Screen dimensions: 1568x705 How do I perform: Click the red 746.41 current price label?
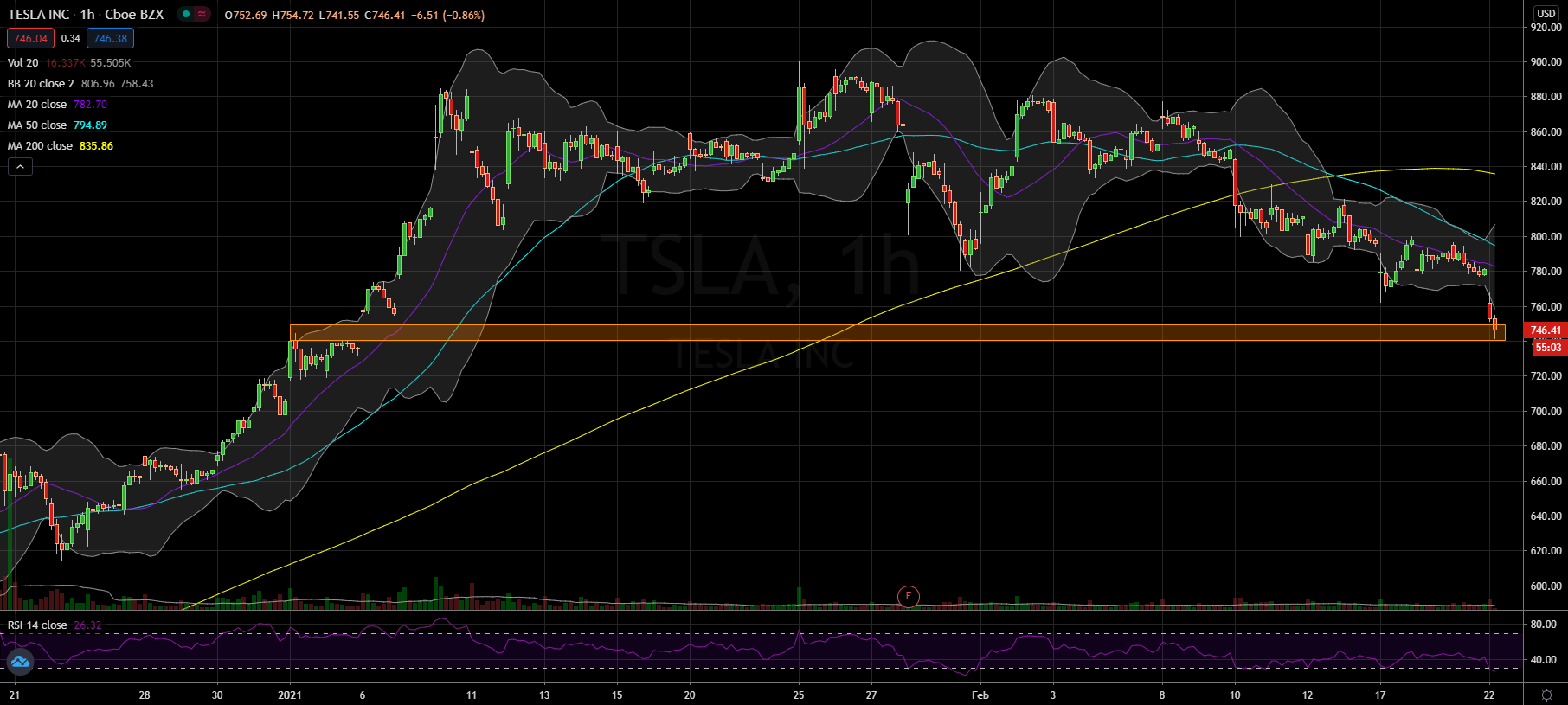tap(1546, 330)
